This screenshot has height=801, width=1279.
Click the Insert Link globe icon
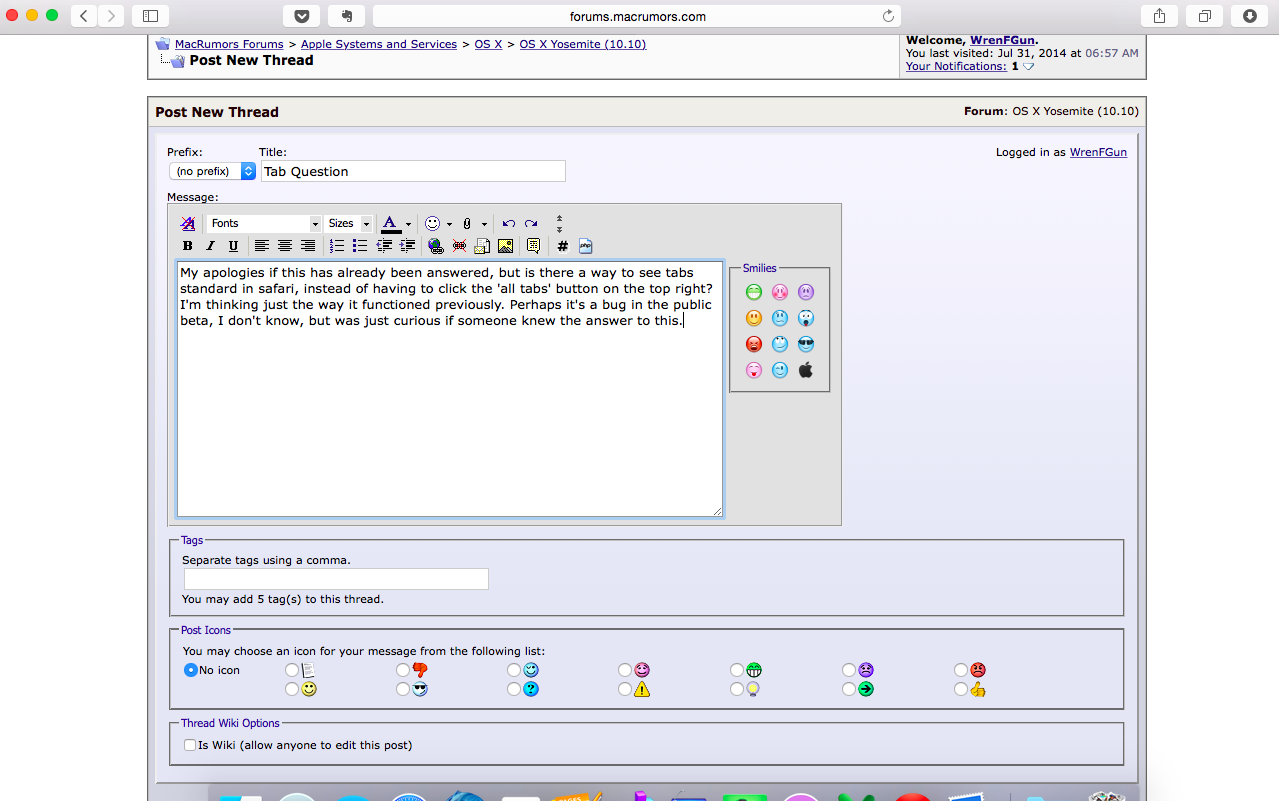click(436, 246)
